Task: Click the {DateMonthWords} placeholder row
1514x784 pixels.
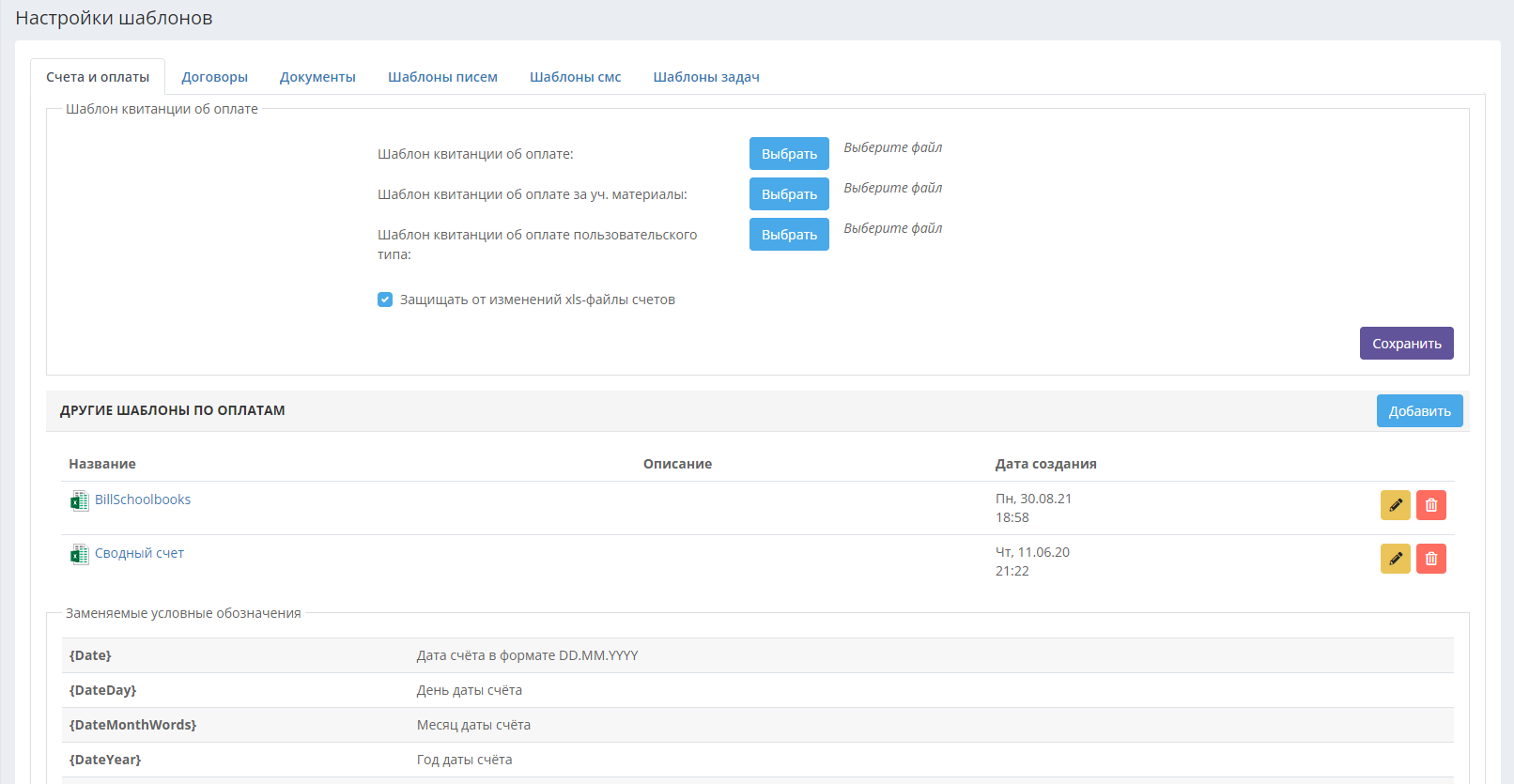Action: pyautogui.click(x=758, y=725)
